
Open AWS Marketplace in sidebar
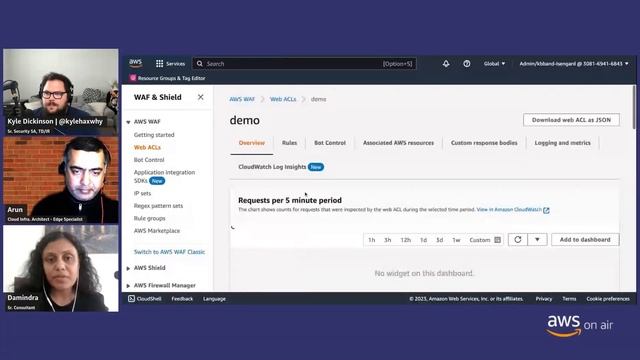(x=157, y=231)
